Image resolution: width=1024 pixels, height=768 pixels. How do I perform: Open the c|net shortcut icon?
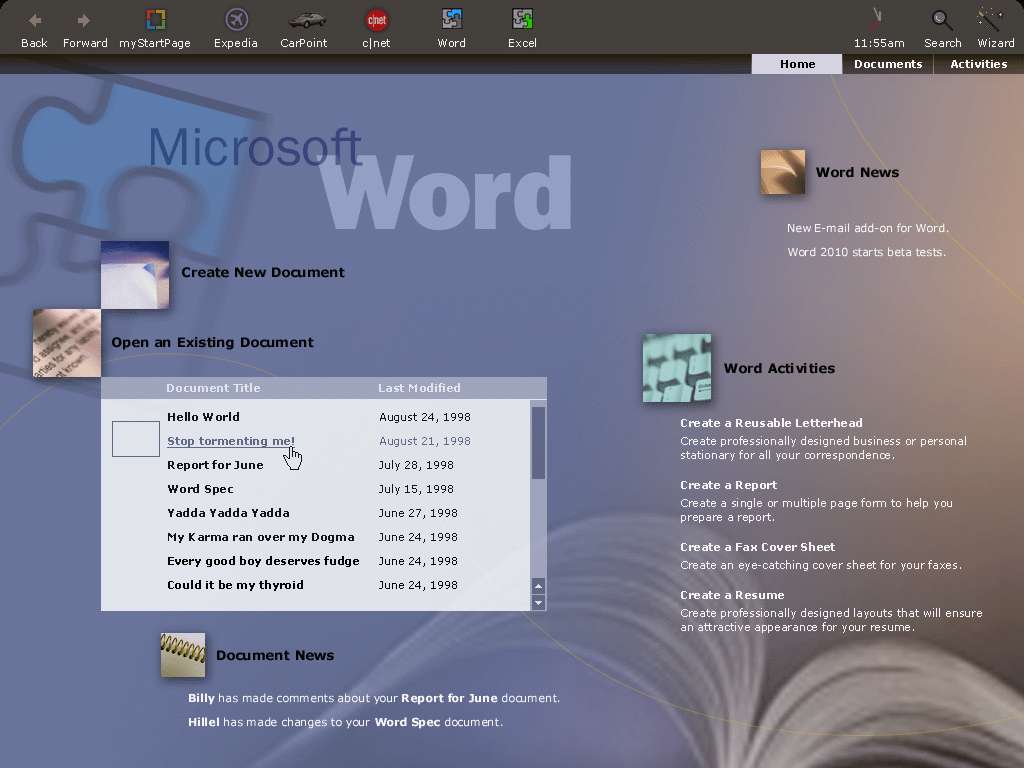pos(377,20)
